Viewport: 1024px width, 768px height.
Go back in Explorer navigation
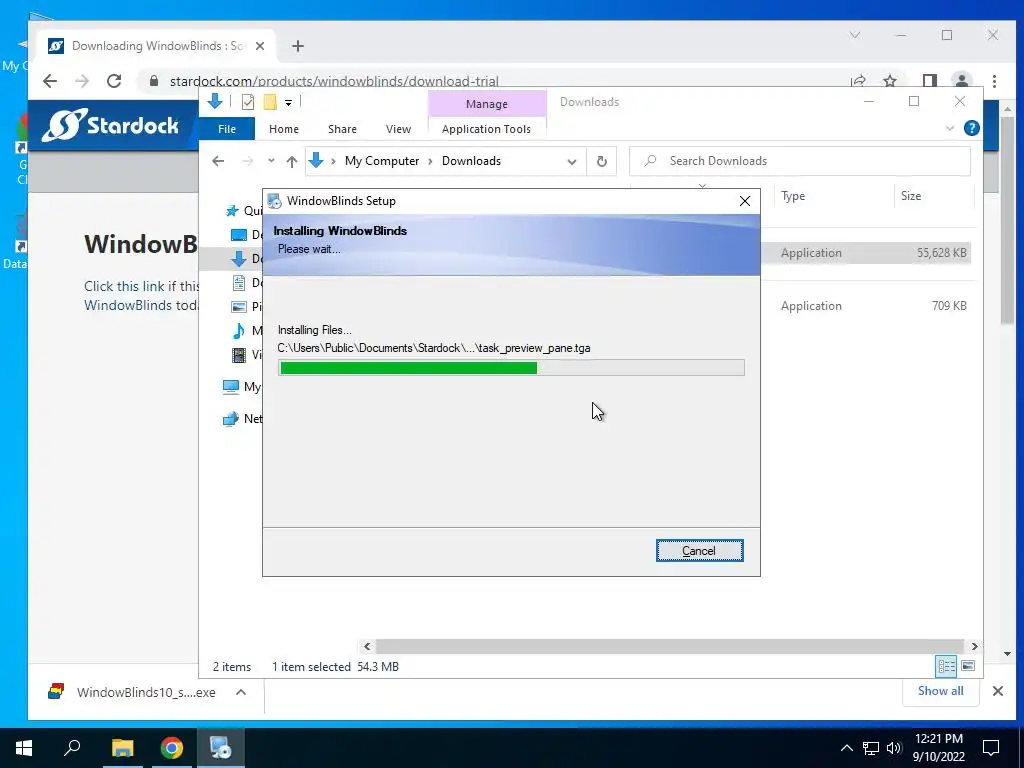pos(218,161)
